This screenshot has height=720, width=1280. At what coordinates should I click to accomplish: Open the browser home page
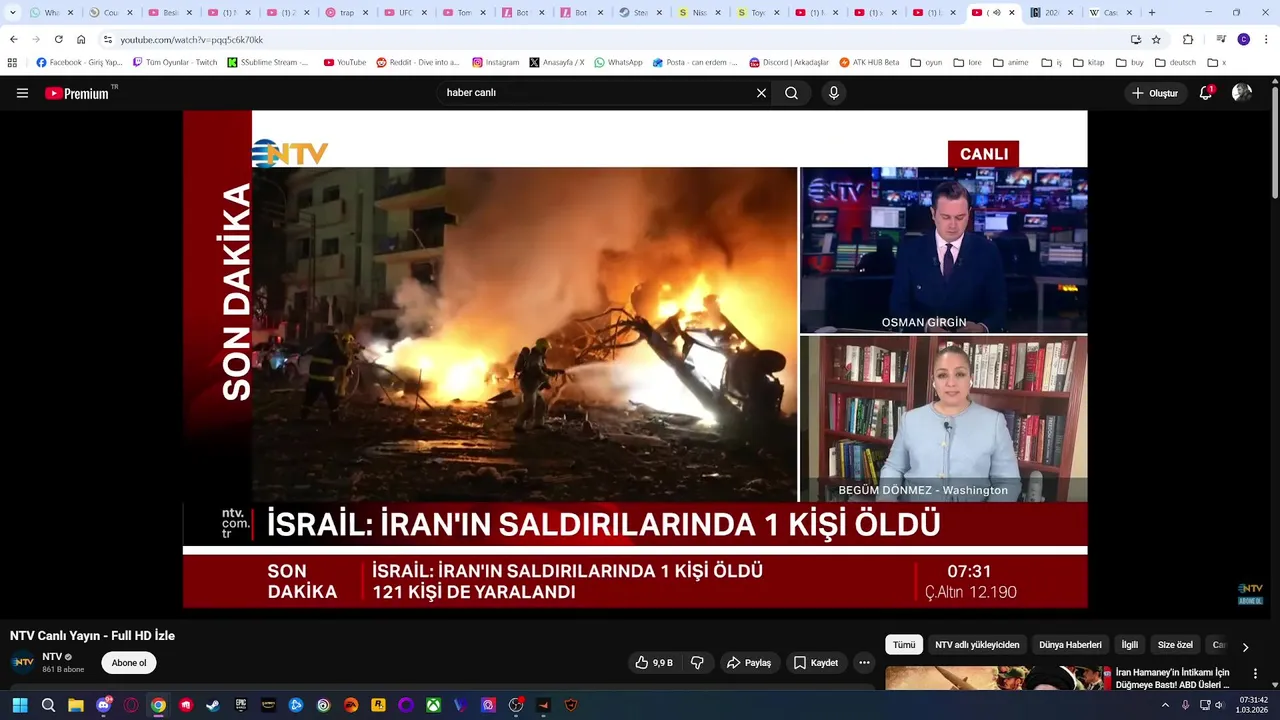click(x=81, y=39)
